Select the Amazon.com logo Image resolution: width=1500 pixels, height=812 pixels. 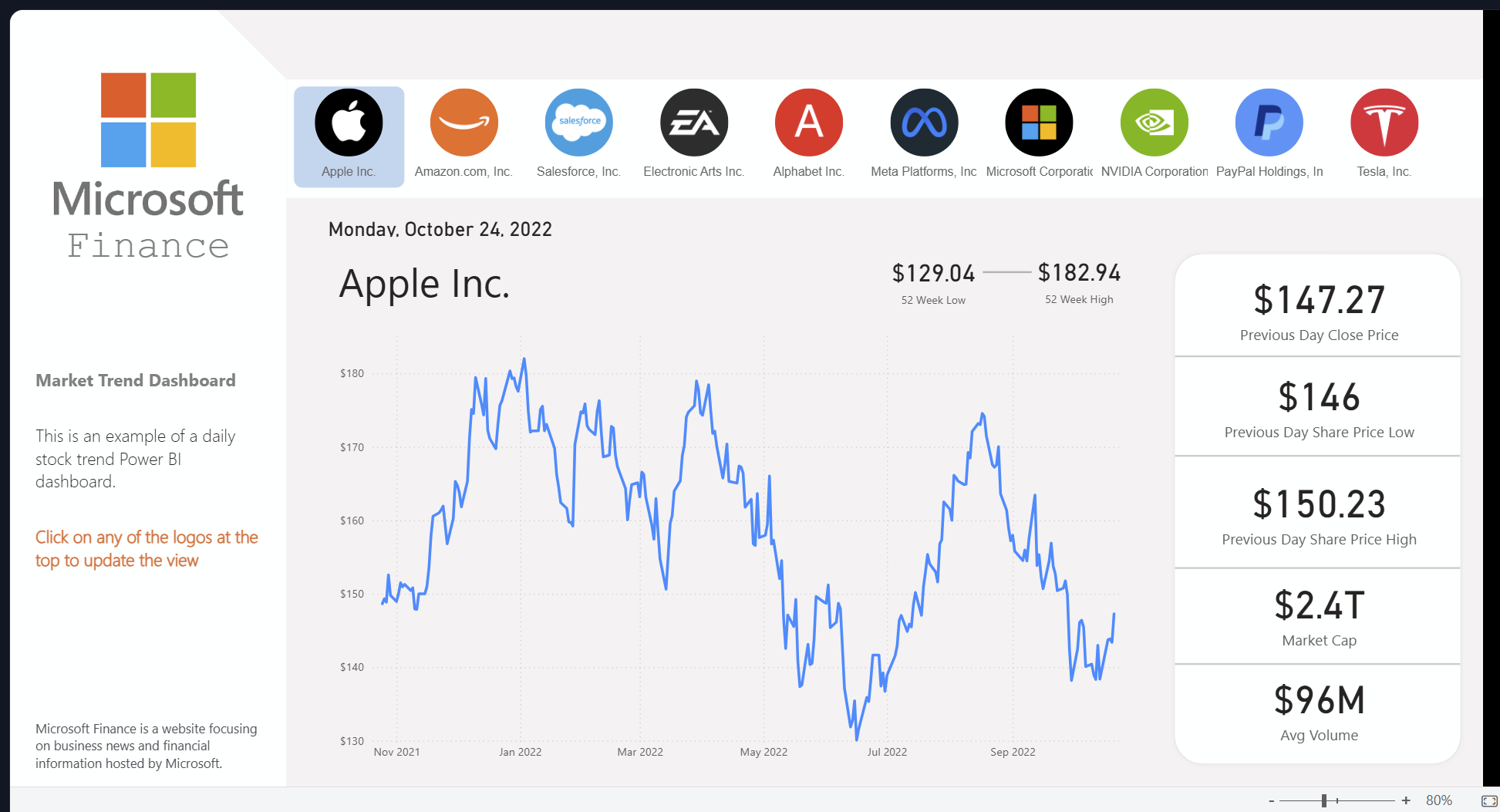click(463, 123)
